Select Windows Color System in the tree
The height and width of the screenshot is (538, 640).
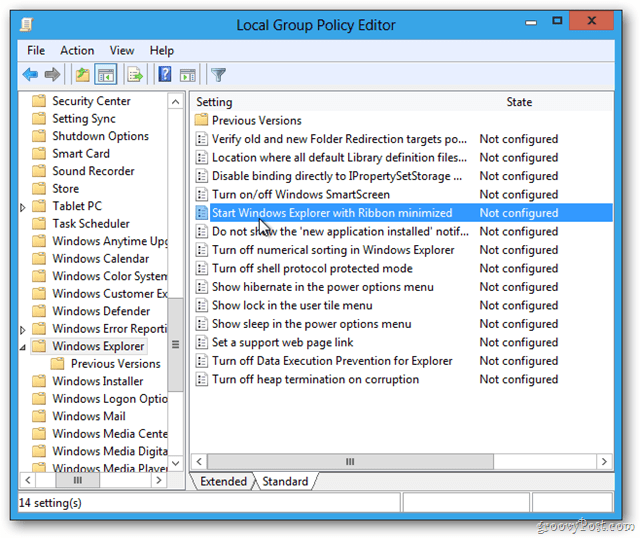[110, 276]
